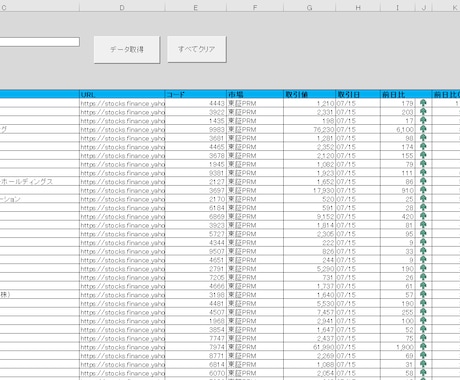The height and width of the screenshot is (380, 460).
Task: Select the 東証PRM cell in code 4481 row
Action: pos(255,303)
